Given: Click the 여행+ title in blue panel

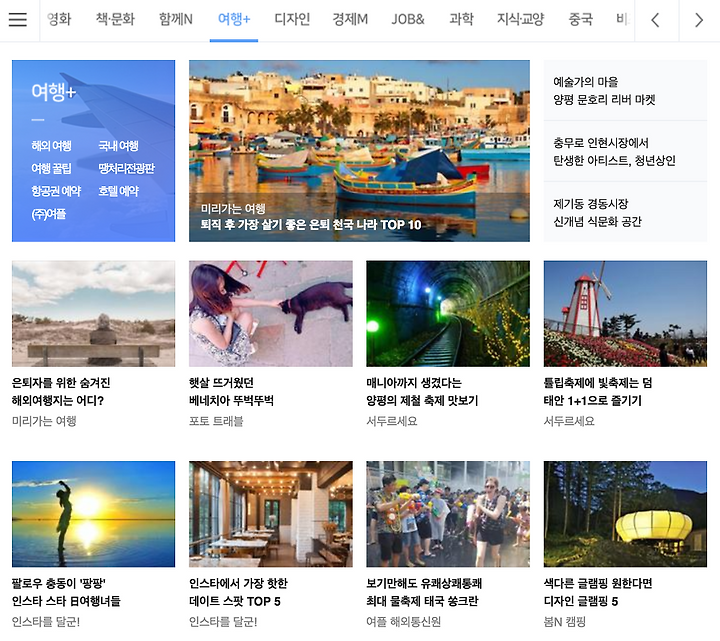Looking at the screenshot, I should click(53, 92).
